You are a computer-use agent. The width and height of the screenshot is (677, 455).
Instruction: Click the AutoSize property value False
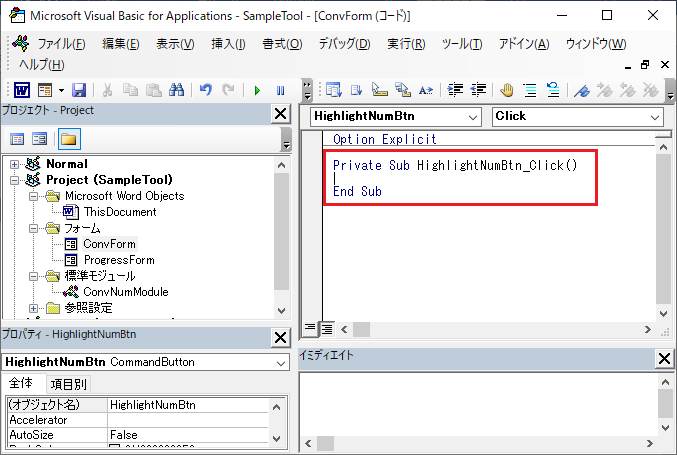click(188, 435)
